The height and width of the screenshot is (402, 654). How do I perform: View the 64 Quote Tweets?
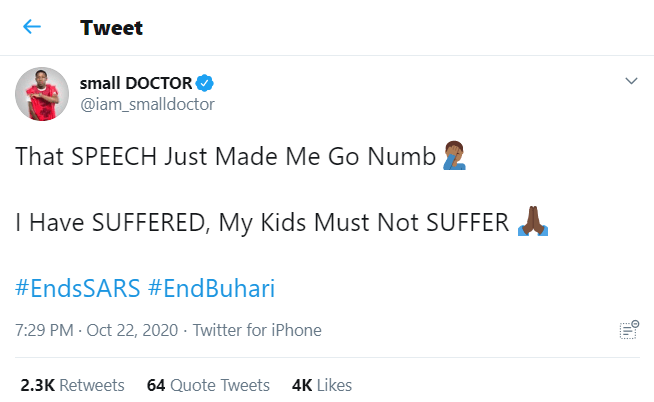(x=208, y=385)
